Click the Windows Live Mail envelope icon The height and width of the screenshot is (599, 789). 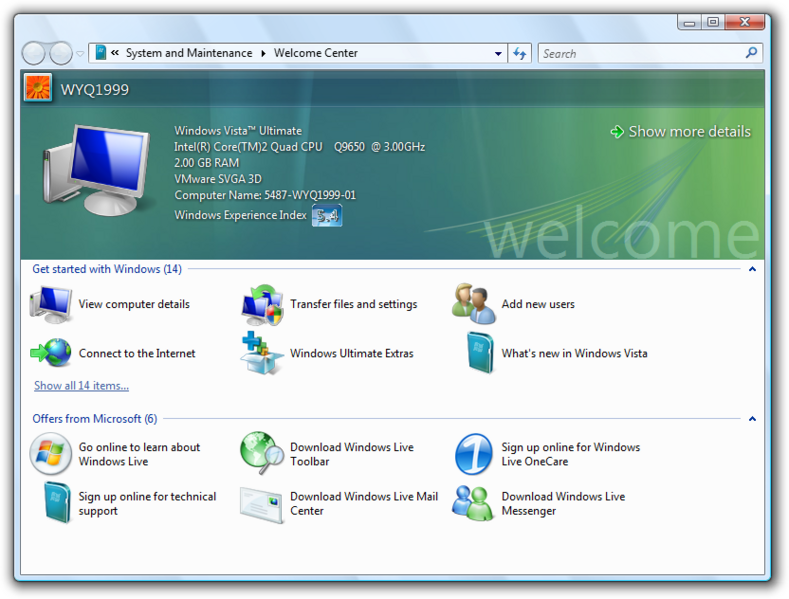click(261, 505)
